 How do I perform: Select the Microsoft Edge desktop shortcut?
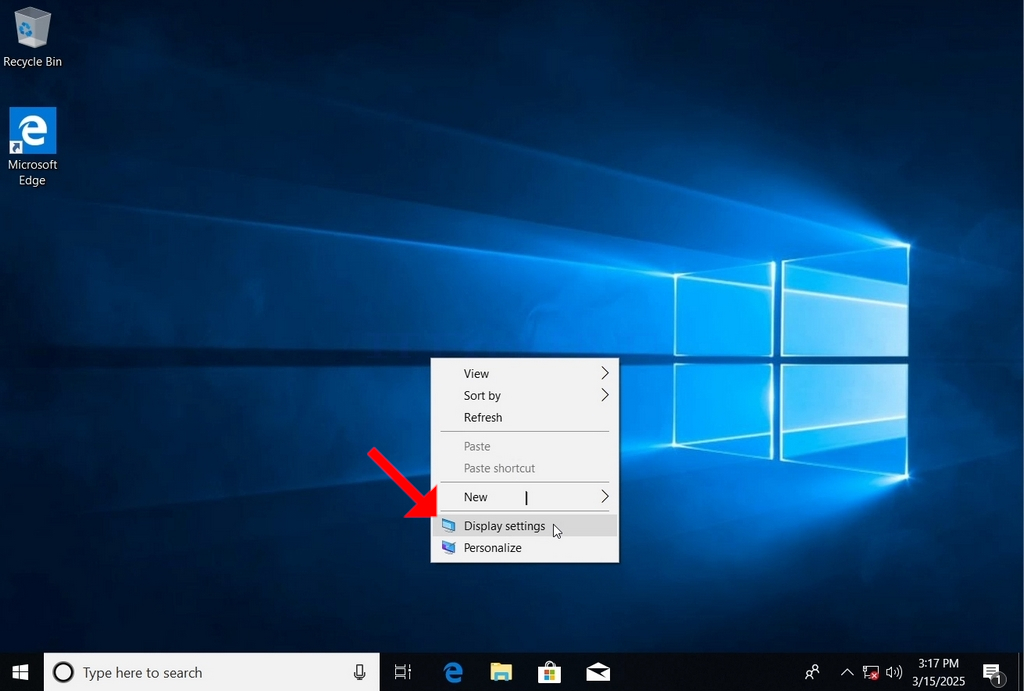(32, 147)
